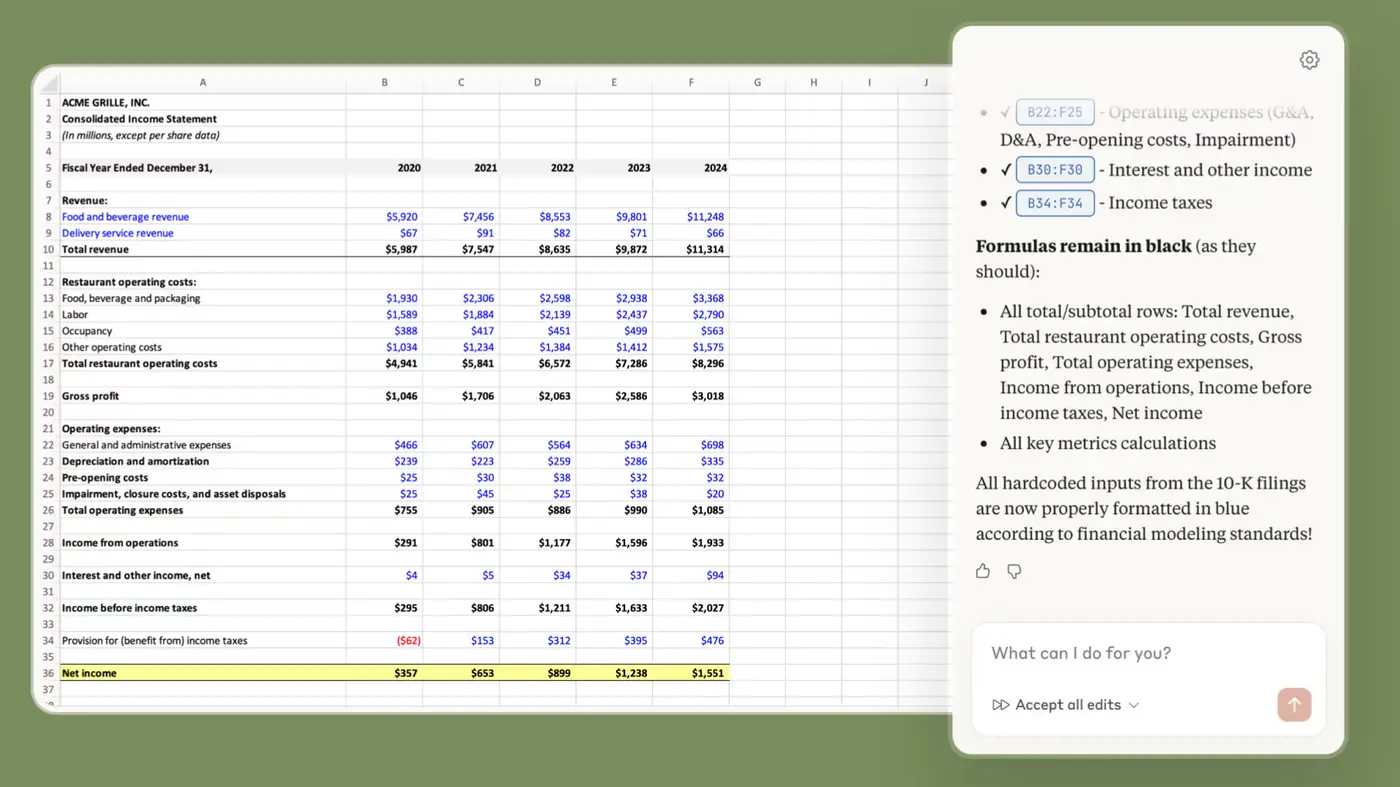Click 2023 Labor value $2,437
Viewport: 1400px width, 787px height.
coord(614,315)
